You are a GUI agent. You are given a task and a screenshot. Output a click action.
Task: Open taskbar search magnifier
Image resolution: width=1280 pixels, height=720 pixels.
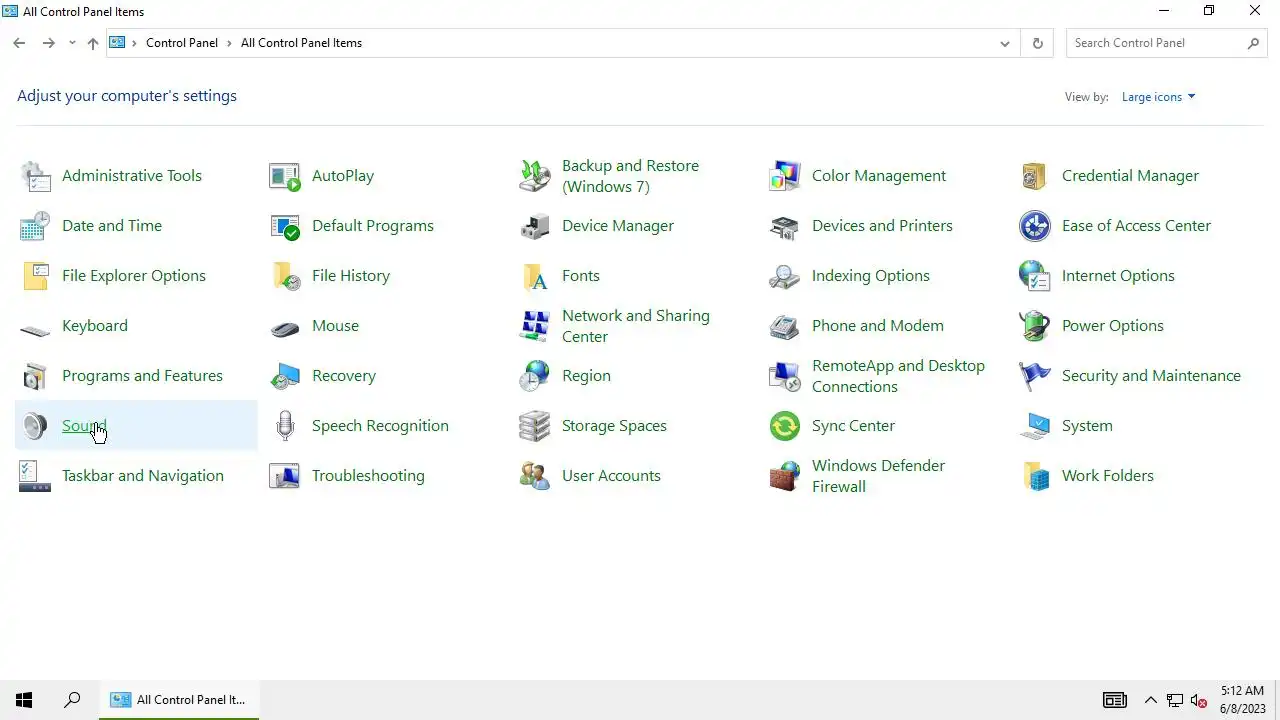tap(72, 700)
